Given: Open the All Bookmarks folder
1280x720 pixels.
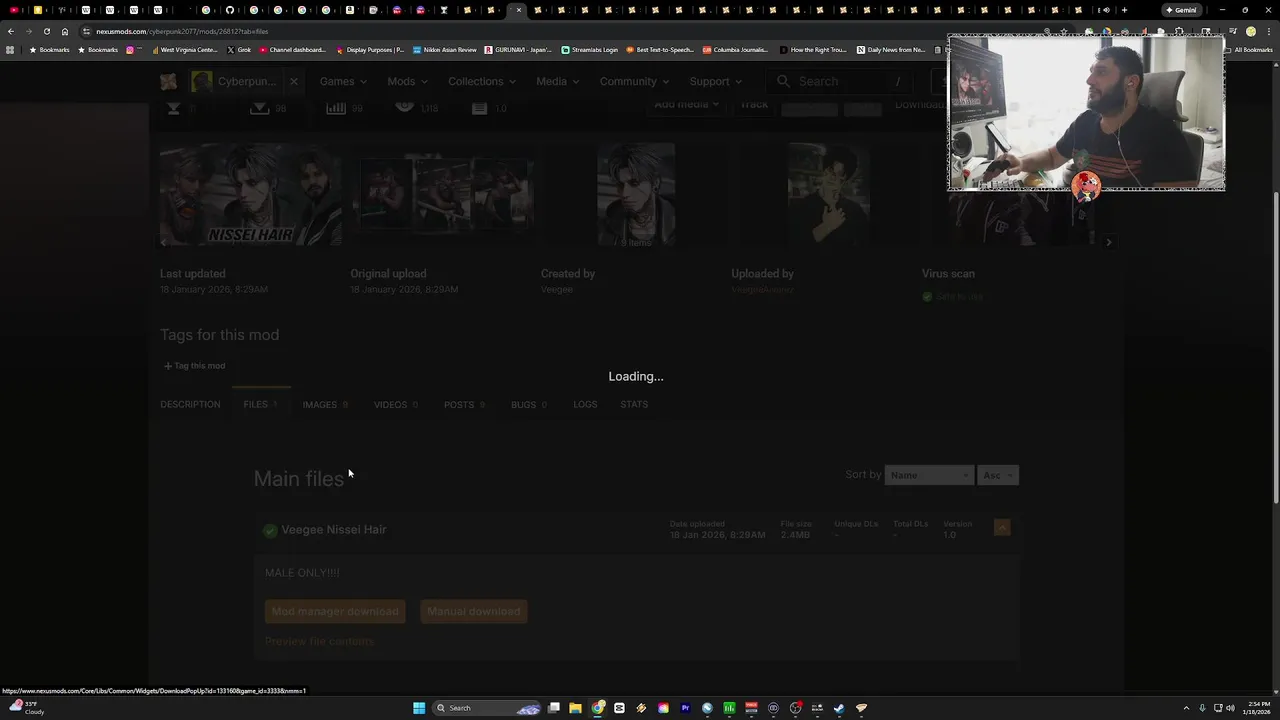Looking at the screenshot, I should point(1248,50).
